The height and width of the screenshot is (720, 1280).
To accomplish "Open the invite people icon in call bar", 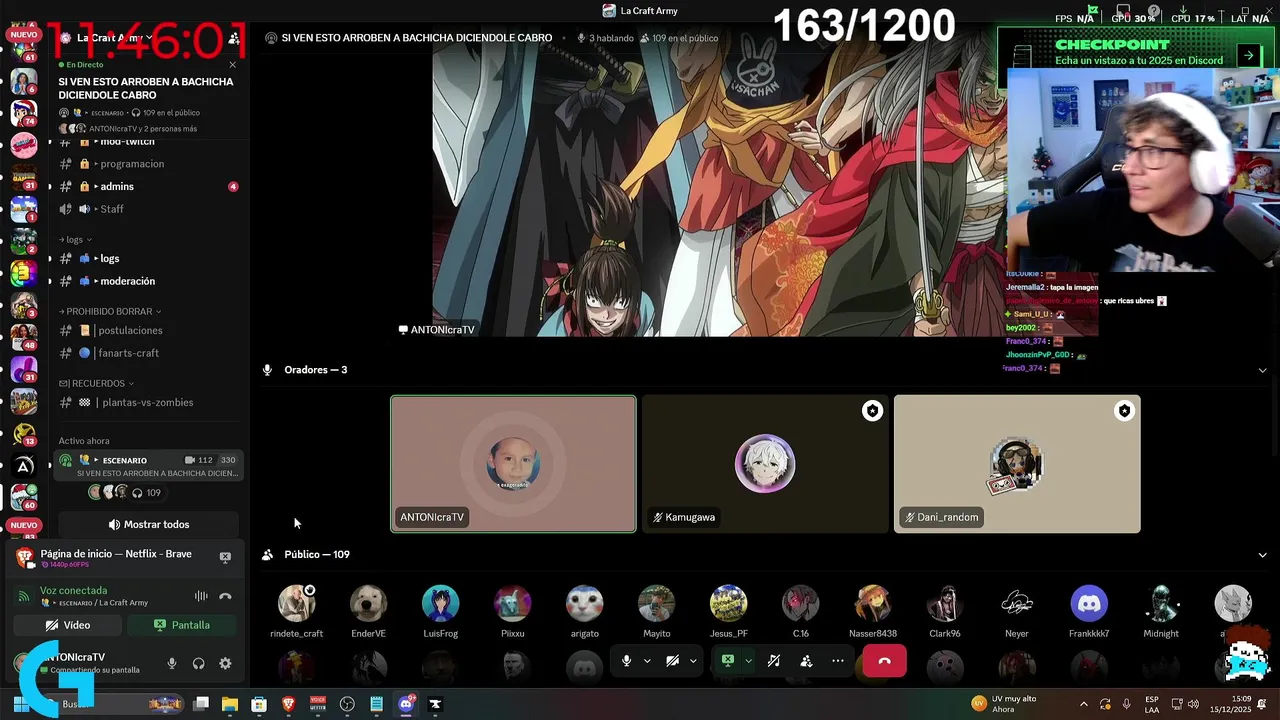I will [806, 661].
